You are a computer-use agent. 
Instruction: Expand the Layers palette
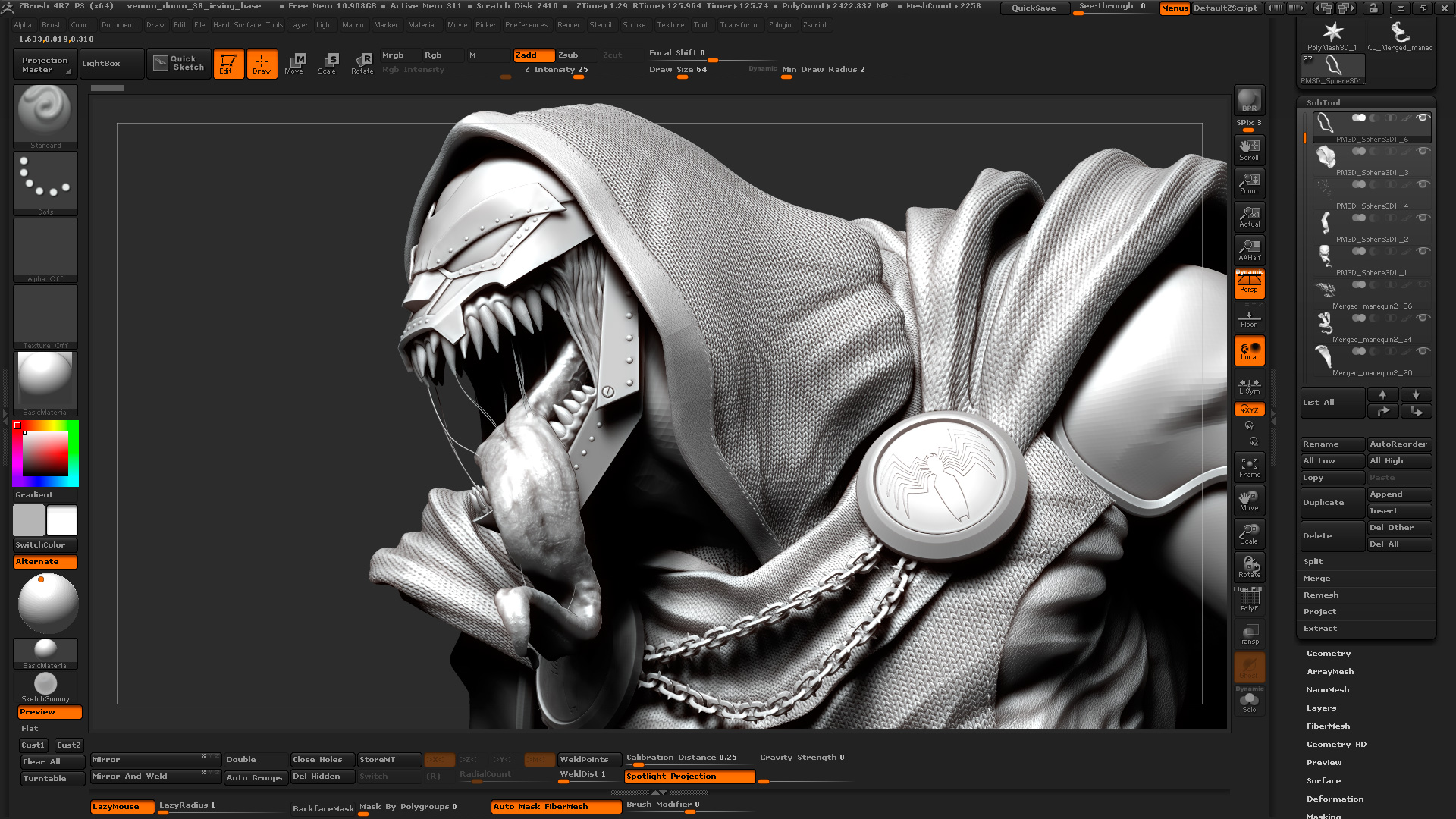(x=1321, y=708)
